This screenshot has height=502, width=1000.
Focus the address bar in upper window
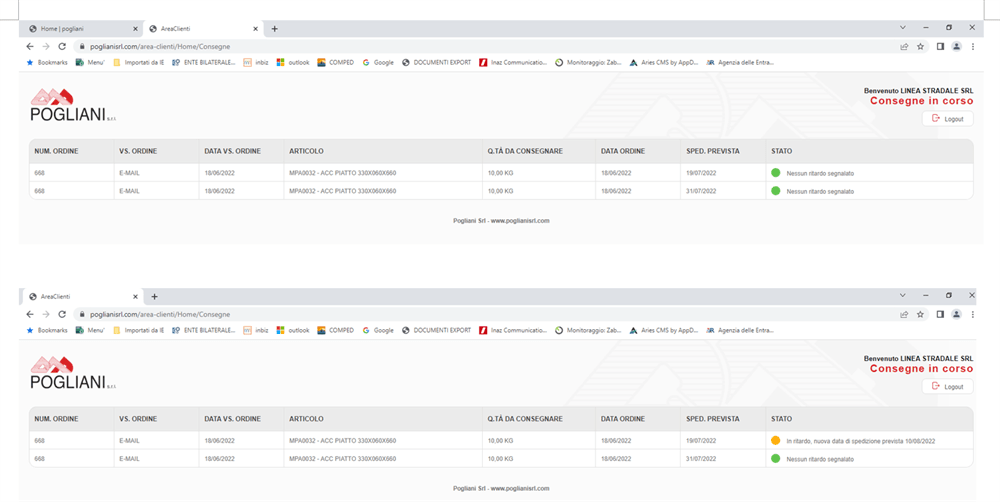[x=482, y=47]
